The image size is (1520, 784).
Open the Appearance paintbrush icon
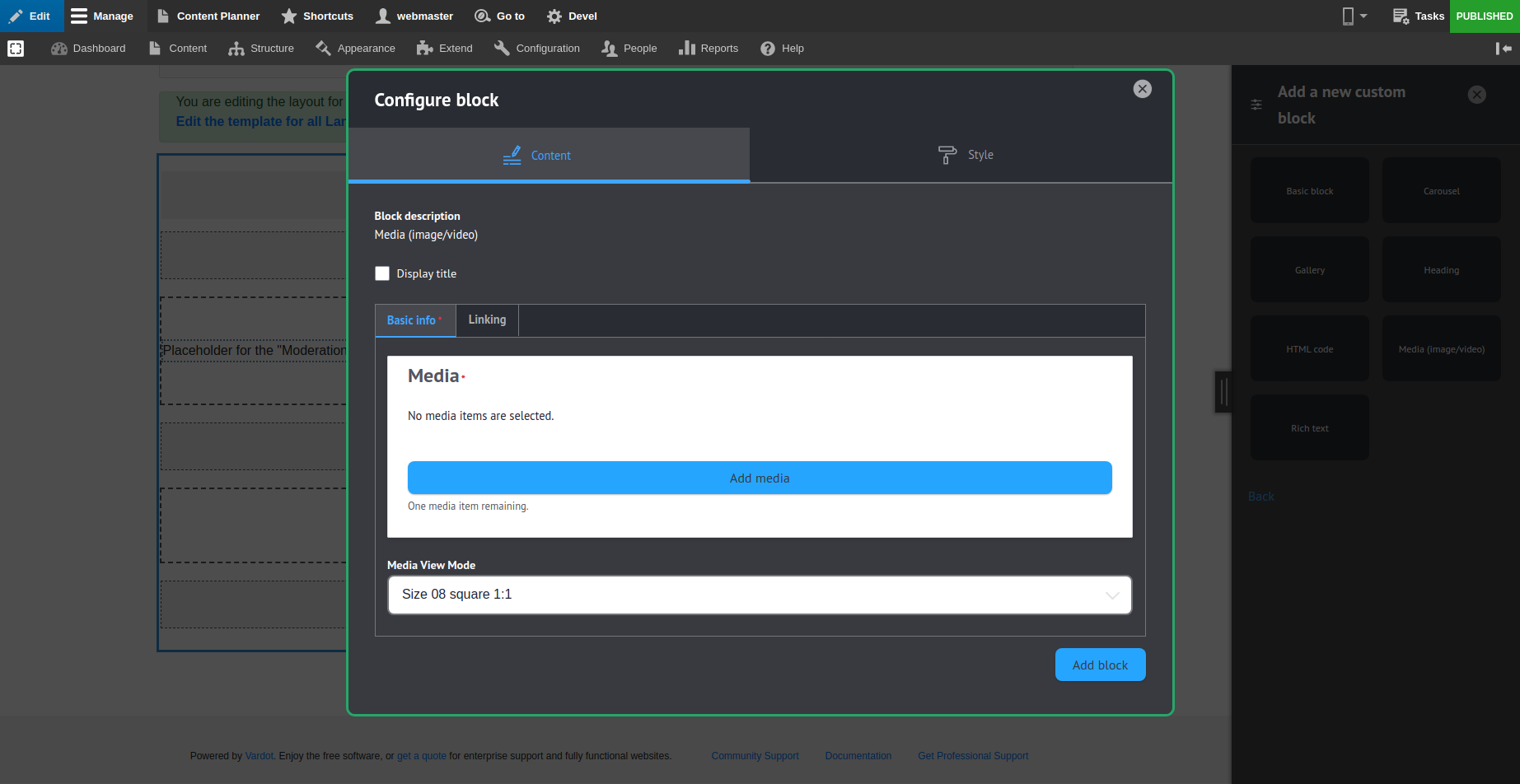click(324, 48)
